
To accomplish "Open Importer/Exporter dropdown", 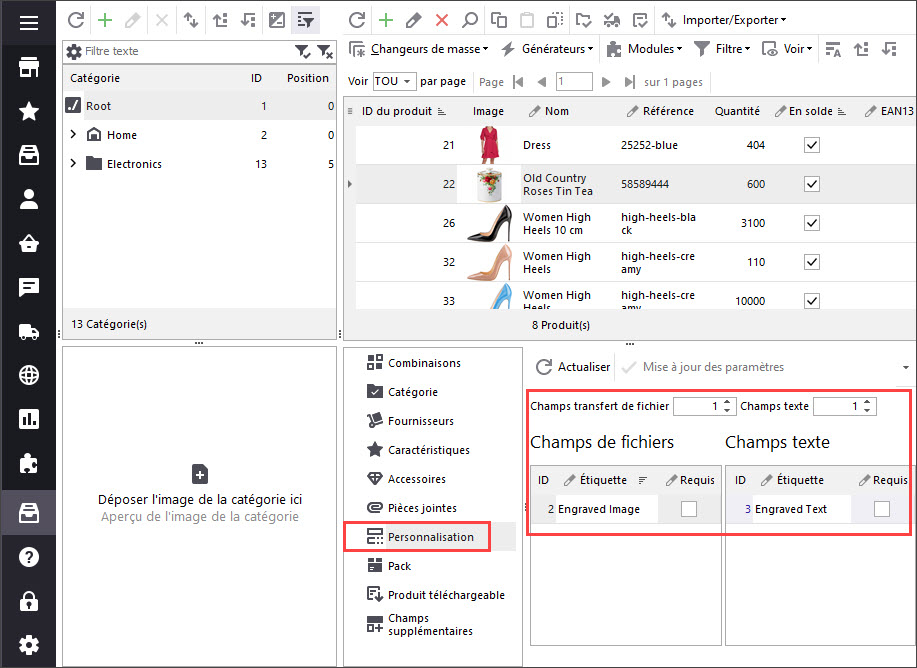I will point(725,20).
